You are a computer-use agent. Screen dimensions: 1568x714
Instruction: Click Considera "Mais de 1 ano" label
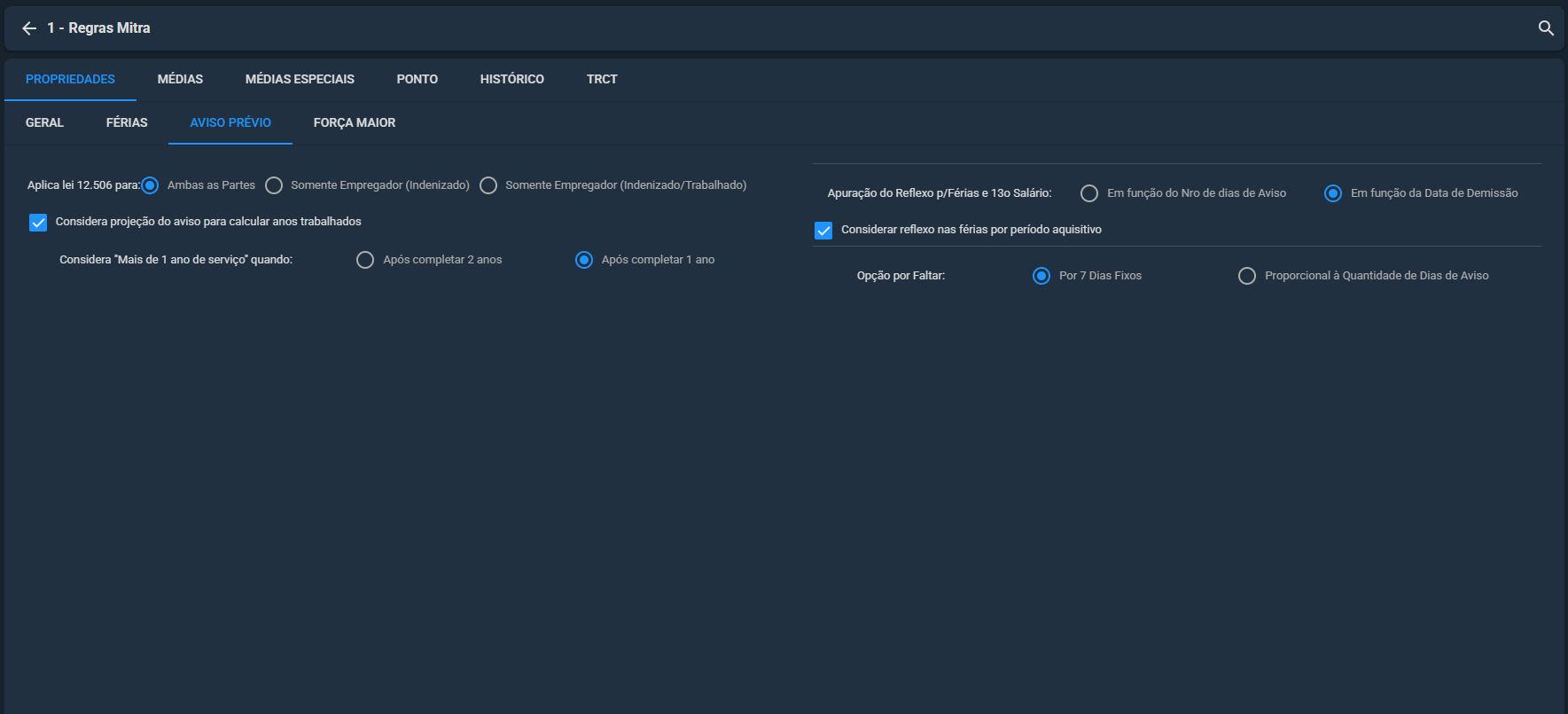click(x=176, y=260)
